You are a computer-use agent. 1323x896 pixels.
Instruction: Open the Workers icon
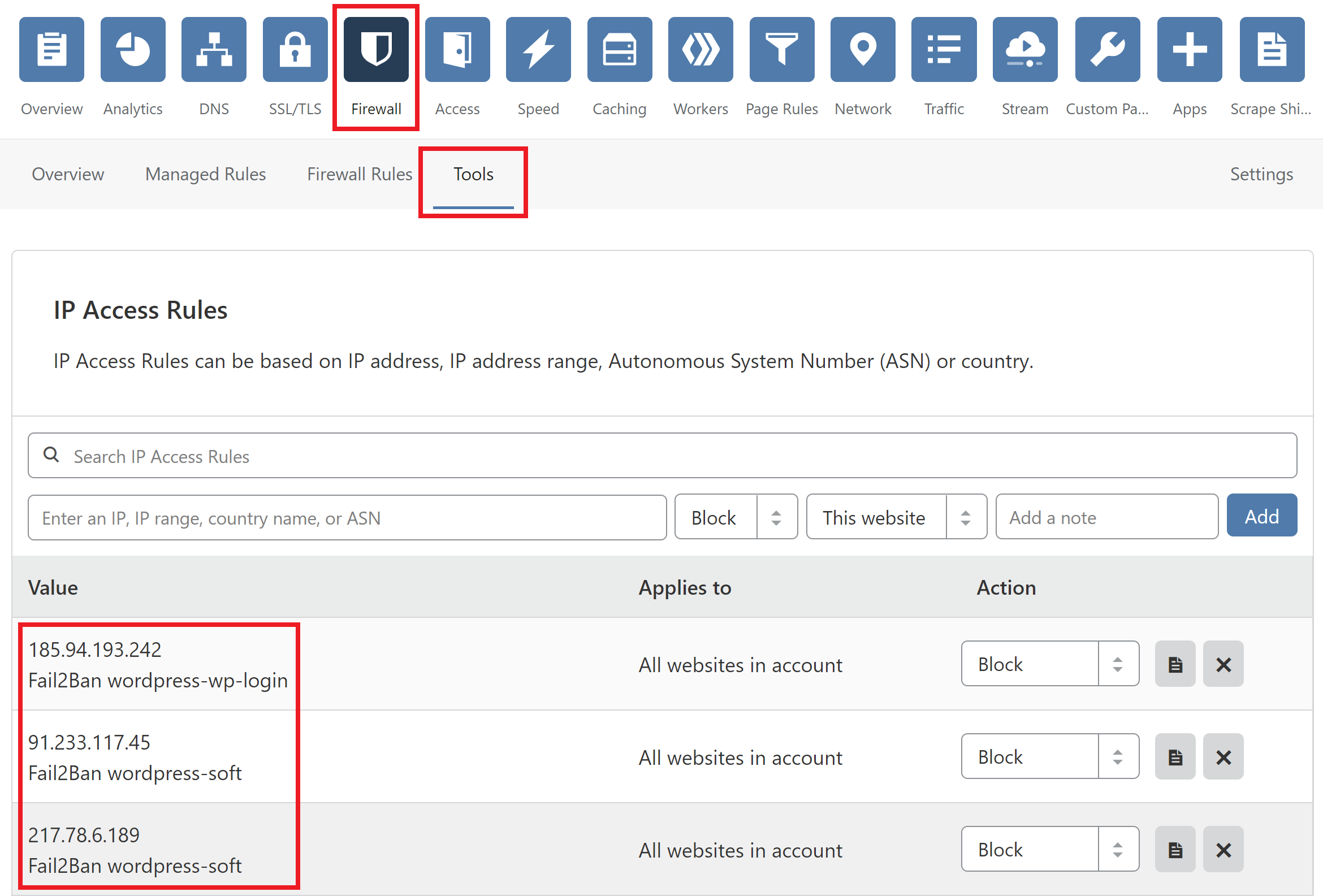(701, 50)
